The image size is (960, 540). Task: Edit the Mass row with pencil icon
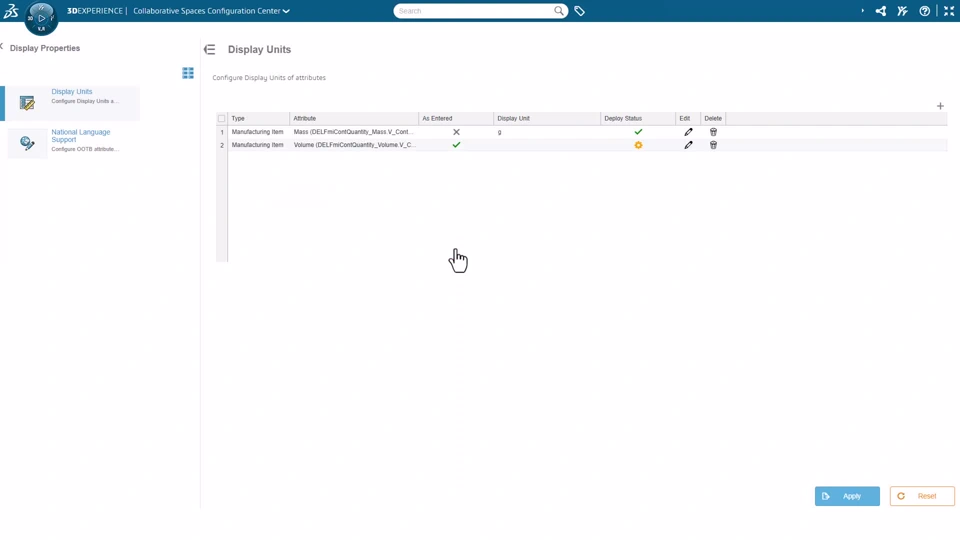coord(688,132)
